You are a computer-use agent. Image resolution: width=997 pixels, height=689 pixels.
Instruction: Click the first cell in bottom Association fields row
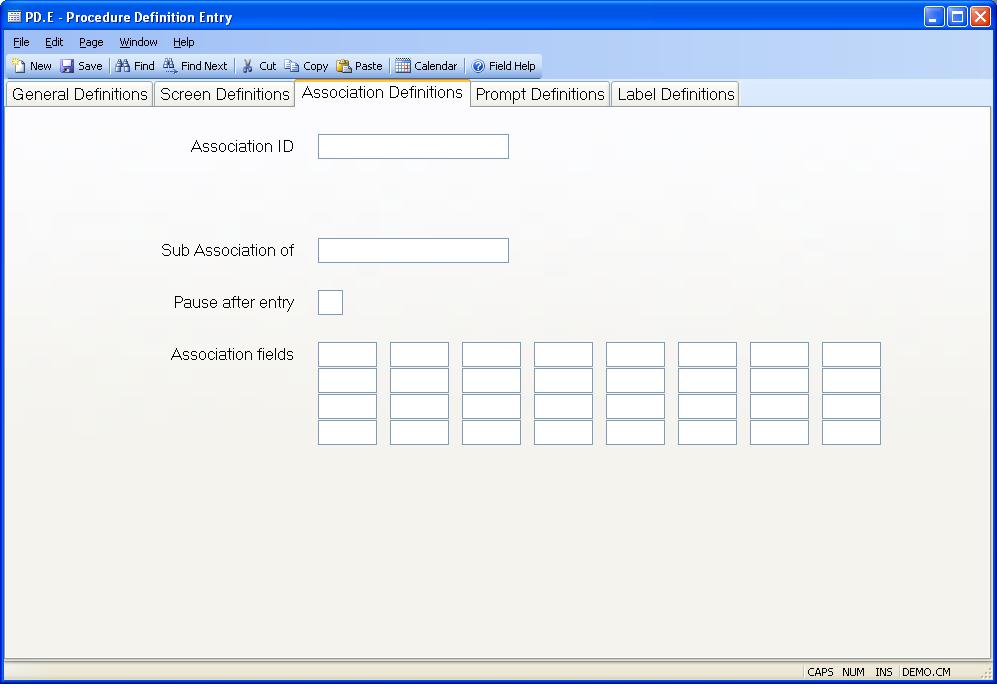coord(347,433)
